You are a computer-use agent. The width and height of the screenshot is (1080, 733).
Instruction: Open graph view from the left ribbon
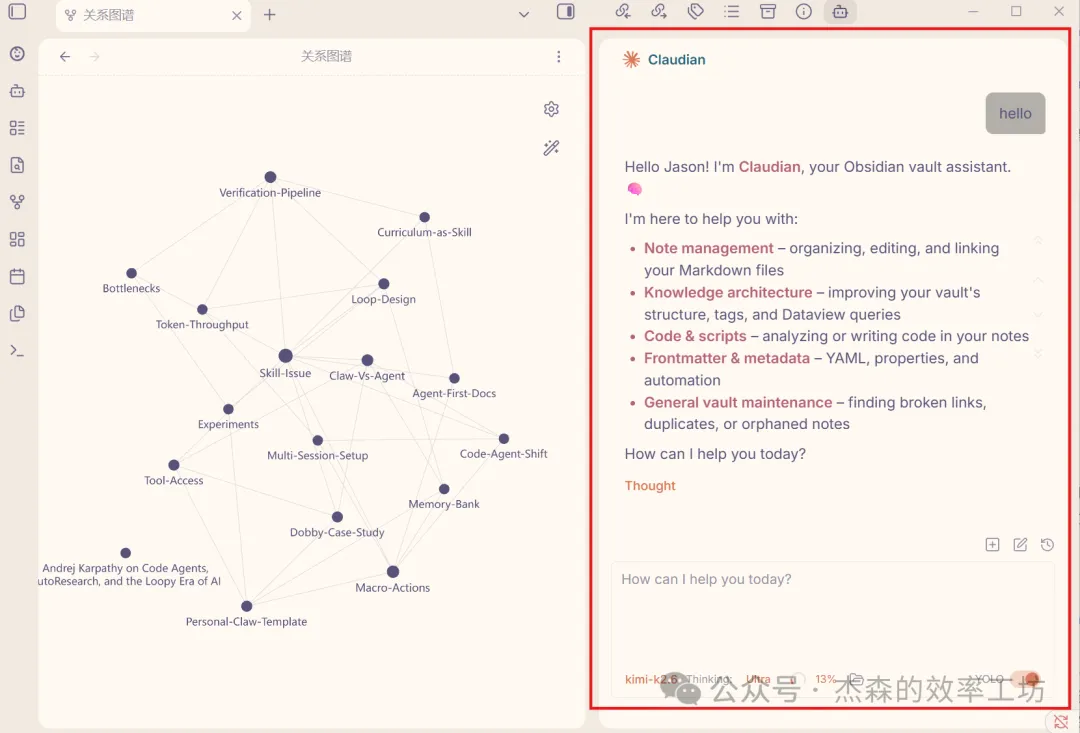tap(17, 202)
